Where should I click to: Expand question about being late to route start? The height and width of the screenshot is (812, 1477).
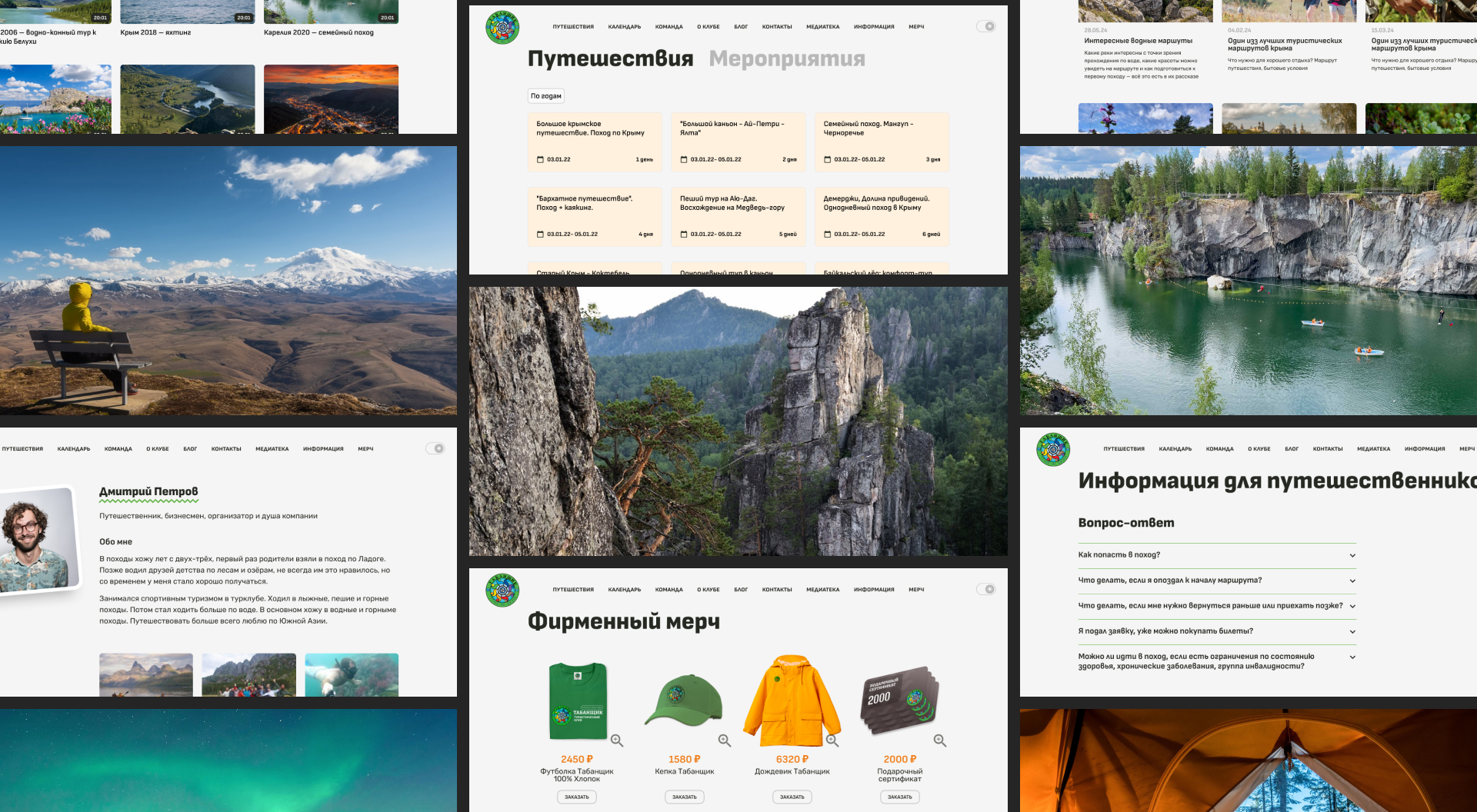(x=1352, y=581)
